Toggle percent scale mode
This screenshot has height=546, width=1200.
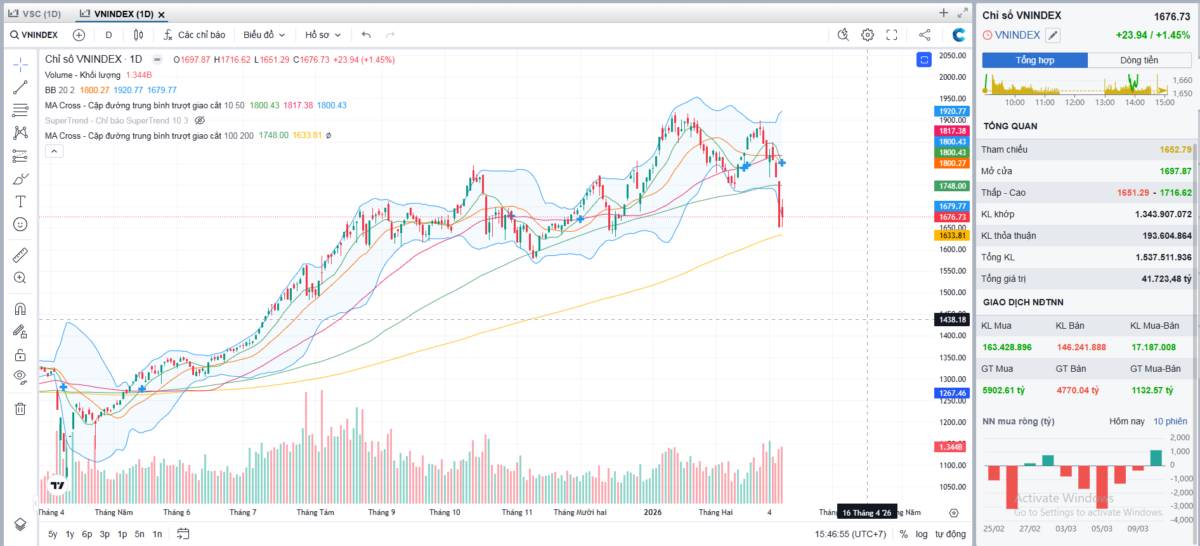(904, 534)
